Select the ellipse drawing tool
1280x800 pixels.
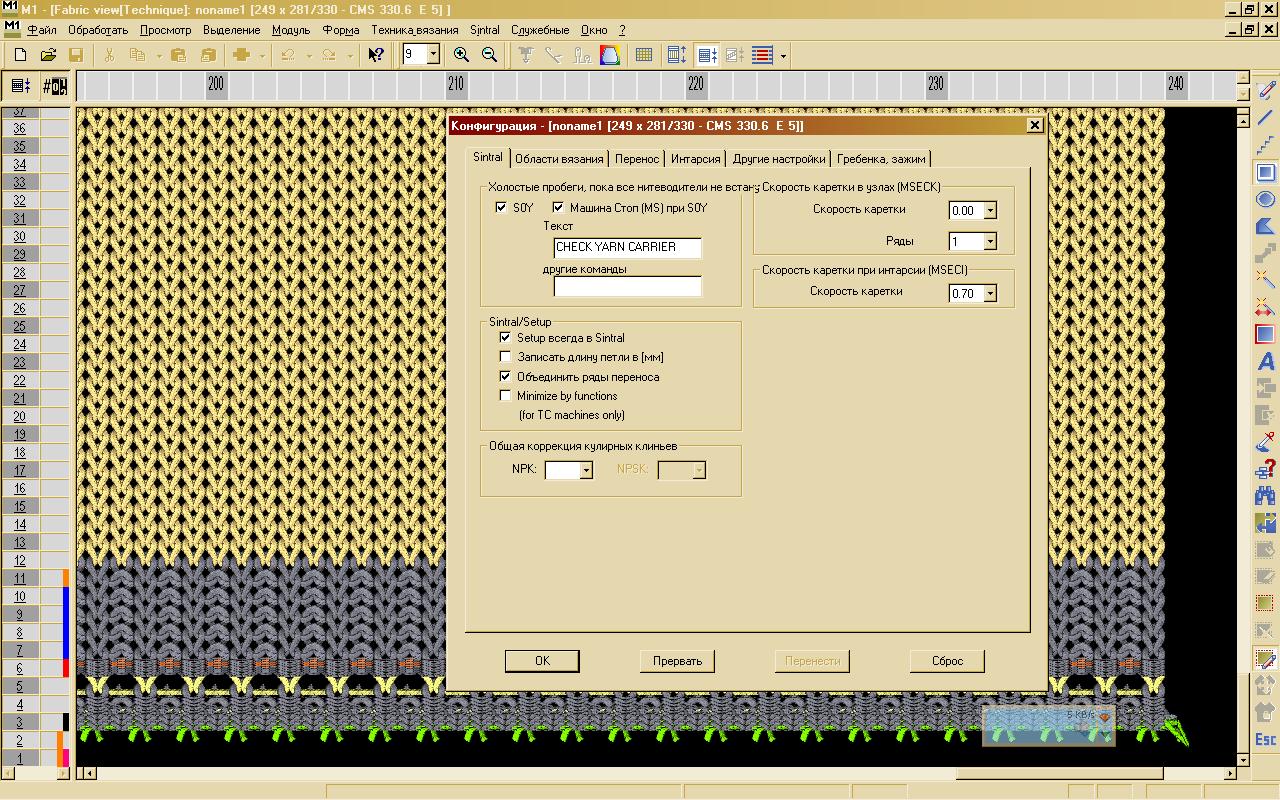[x=1265, y=200]
